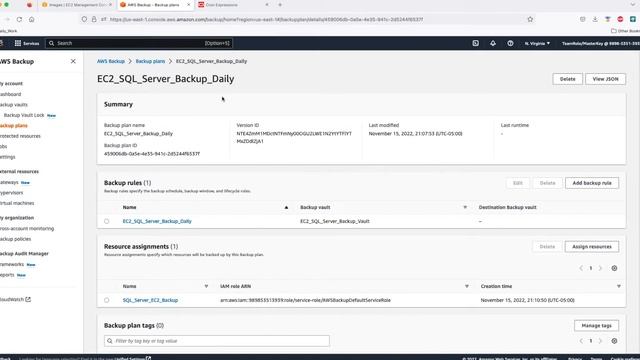640x360 pixels.
Task: Reload the browser page
Action: tap(19, 19)
